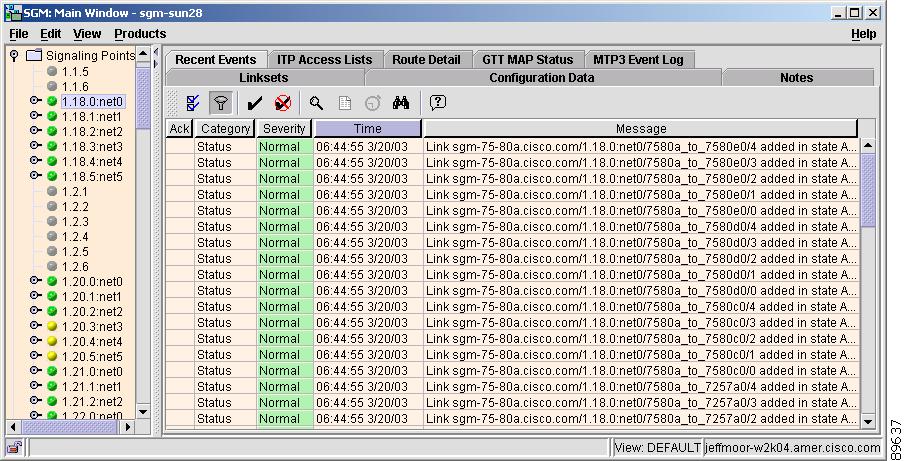
Task: Click the crossed-out checkmark unacknowledge icon
Action: tap(283, 103)
